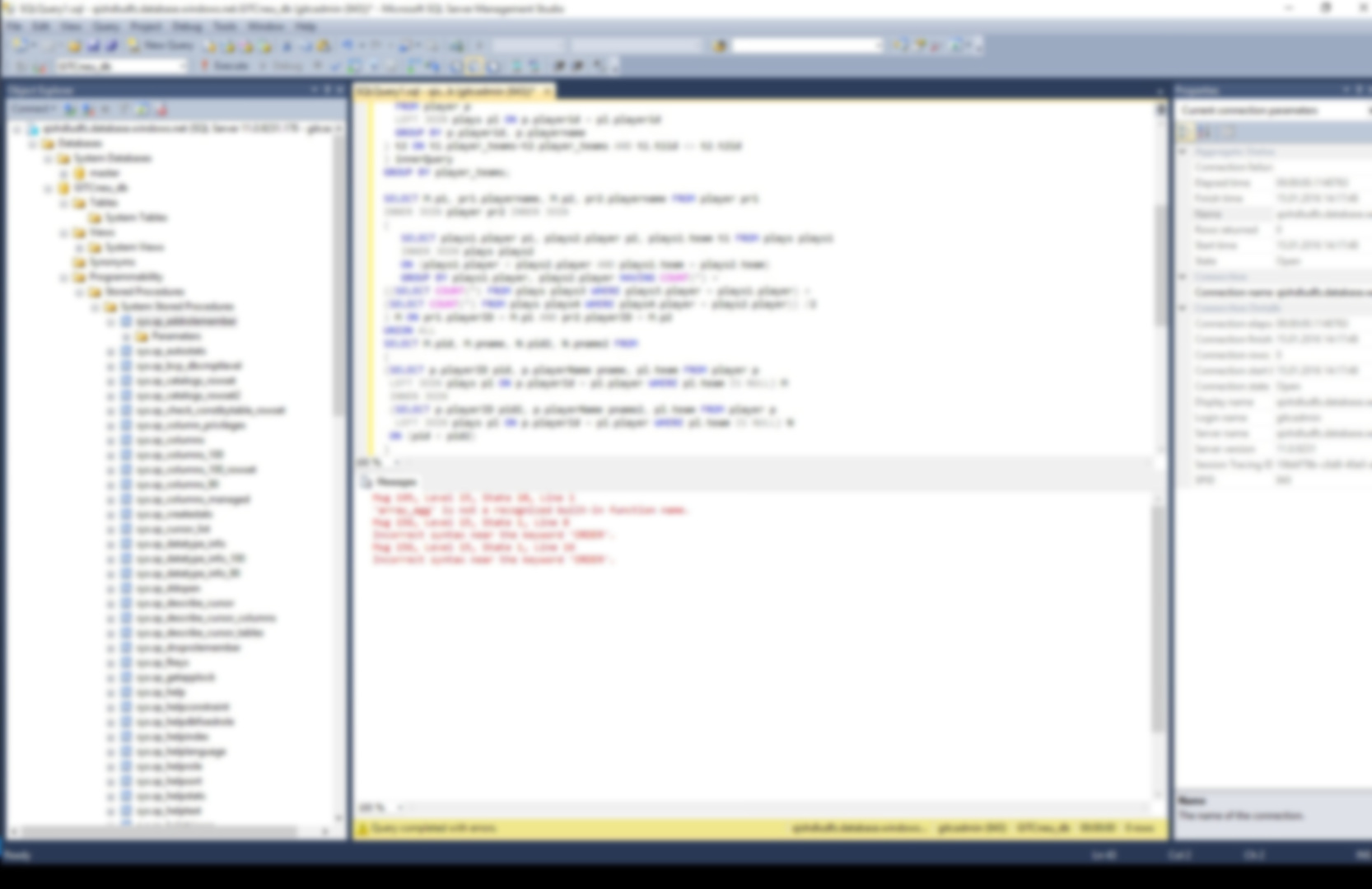Image resolution: width=1372 pixels, height=889 pixels.
Task: Collapse the Programmability folder node
Action: (x=63, y=277)
